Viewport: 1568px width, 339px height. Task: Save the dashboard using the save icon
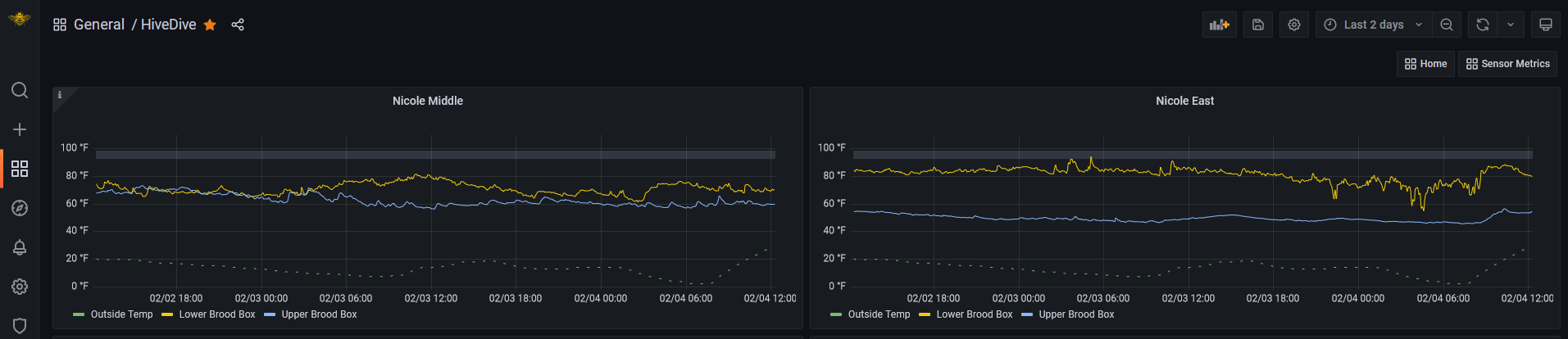point(1258,25)
